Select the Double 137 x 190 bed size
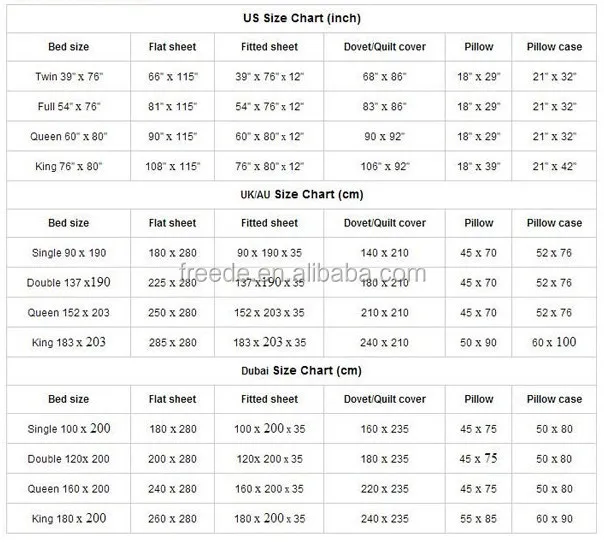The width and height of the screenshot is (604, 542). tap(69, 282)
